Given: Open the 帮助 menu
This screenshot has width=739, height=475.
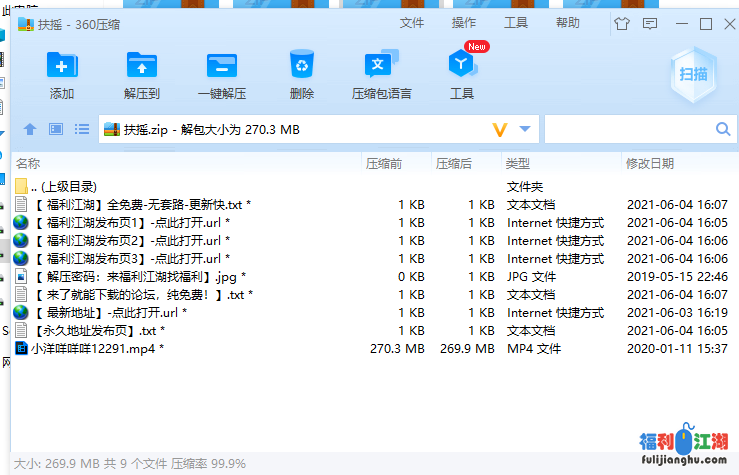Looking at the screenshot, I should pyautogui.click(x=567, y=23).
